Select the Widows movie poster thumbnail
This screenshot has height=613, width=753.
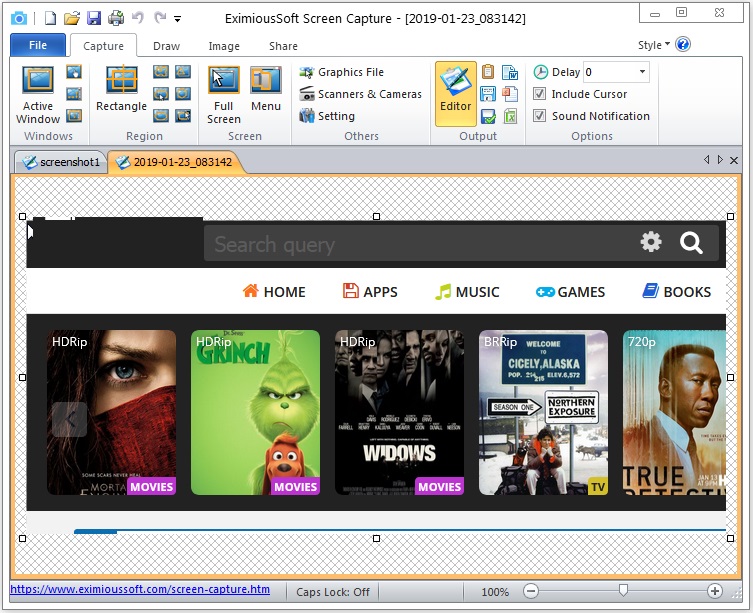coord(400,412)
